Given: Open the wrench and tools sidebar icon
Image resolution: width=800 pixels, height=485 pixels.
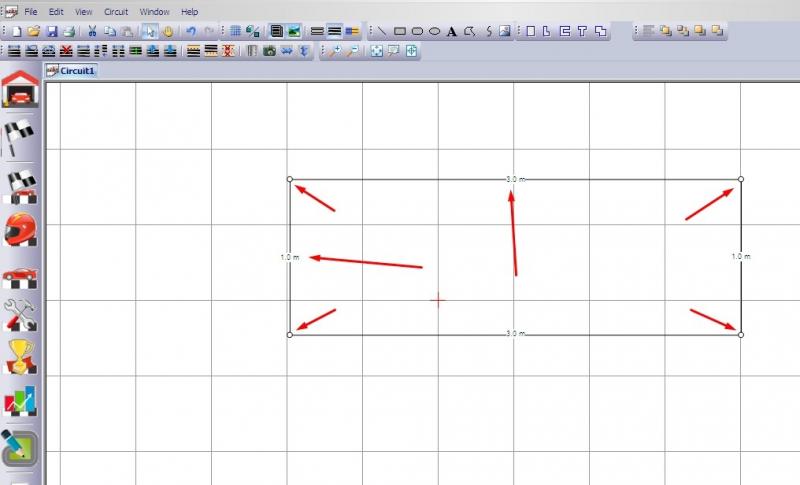Looking at the screenshot, I should [x=20, y=315].
